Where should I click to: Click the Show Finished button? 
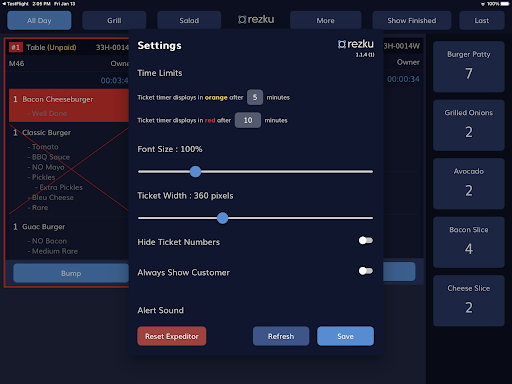(x=412, y=21)
